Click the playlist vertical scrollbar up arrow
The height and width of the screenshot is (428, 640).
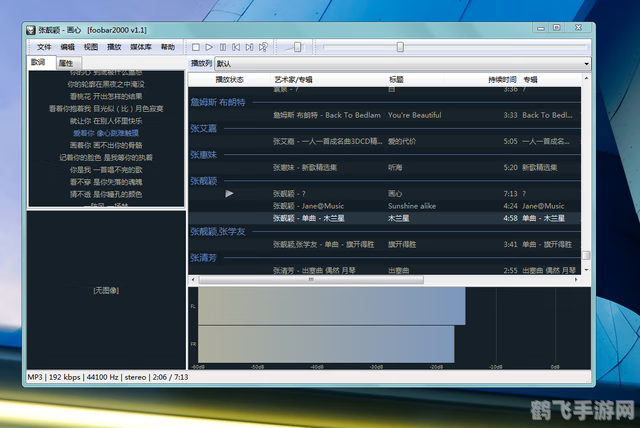pyautogui.click(x=586, y=78)
